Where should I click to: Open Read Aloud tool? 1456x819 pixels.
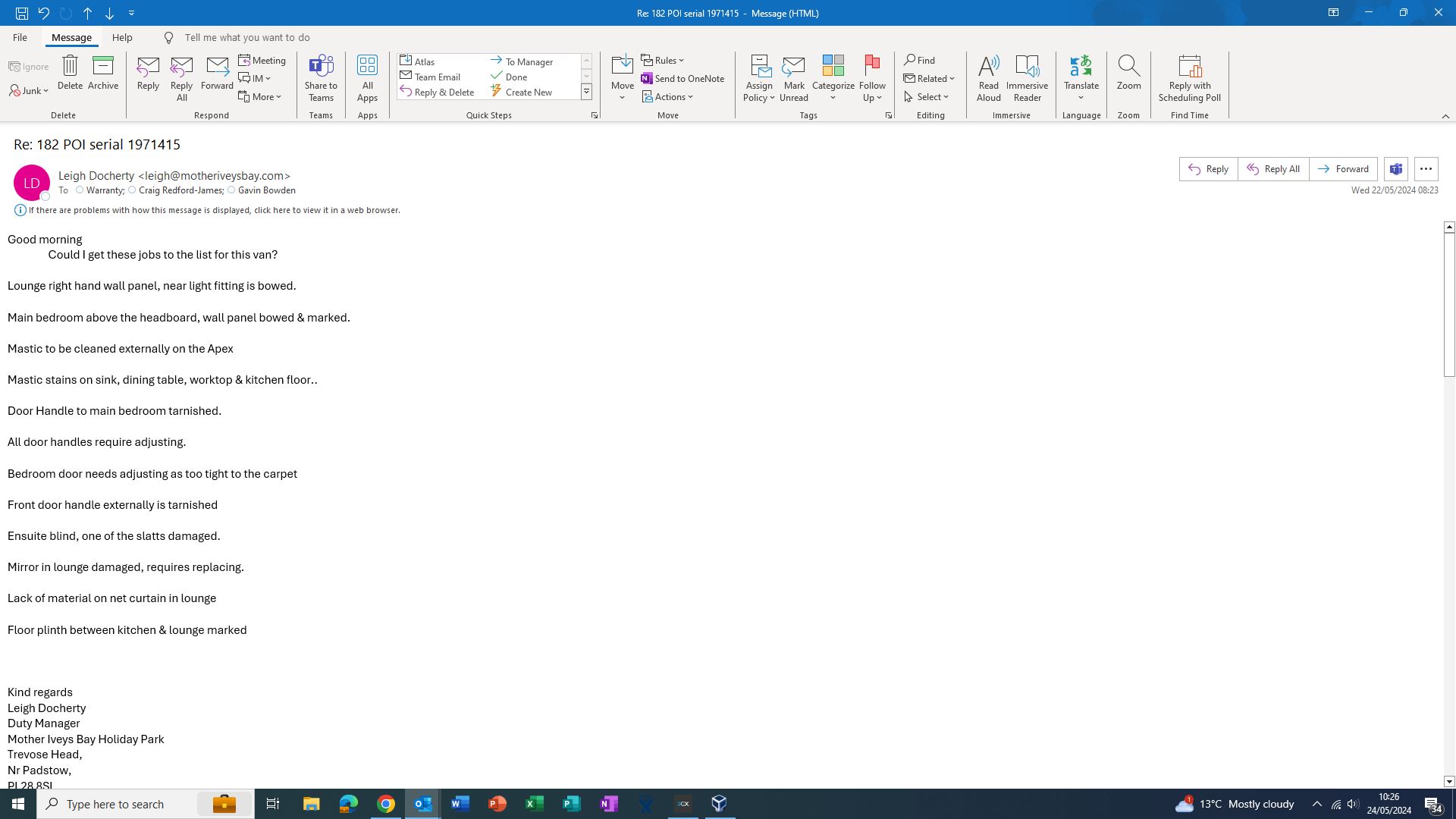(x=988, y=77)
